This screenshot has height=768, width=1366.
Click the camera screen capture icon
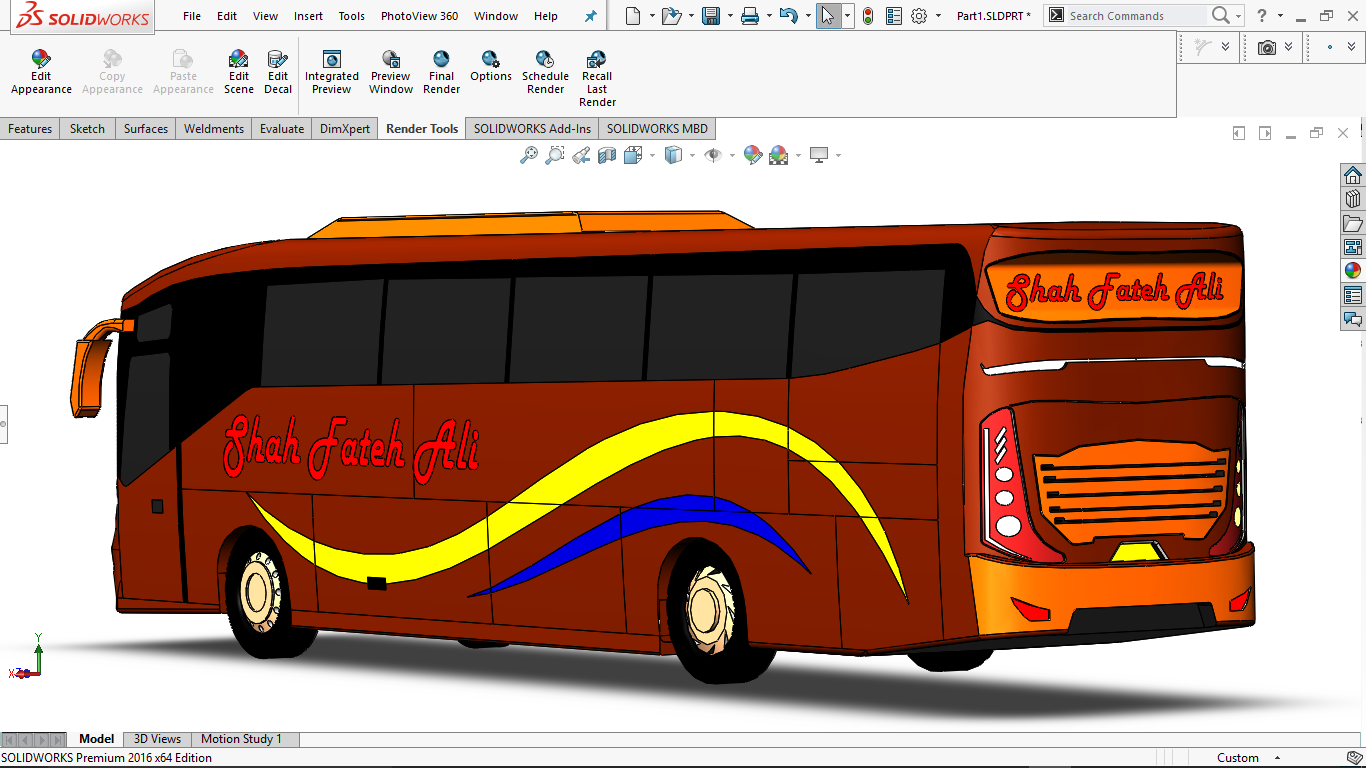pos(1267,47)
